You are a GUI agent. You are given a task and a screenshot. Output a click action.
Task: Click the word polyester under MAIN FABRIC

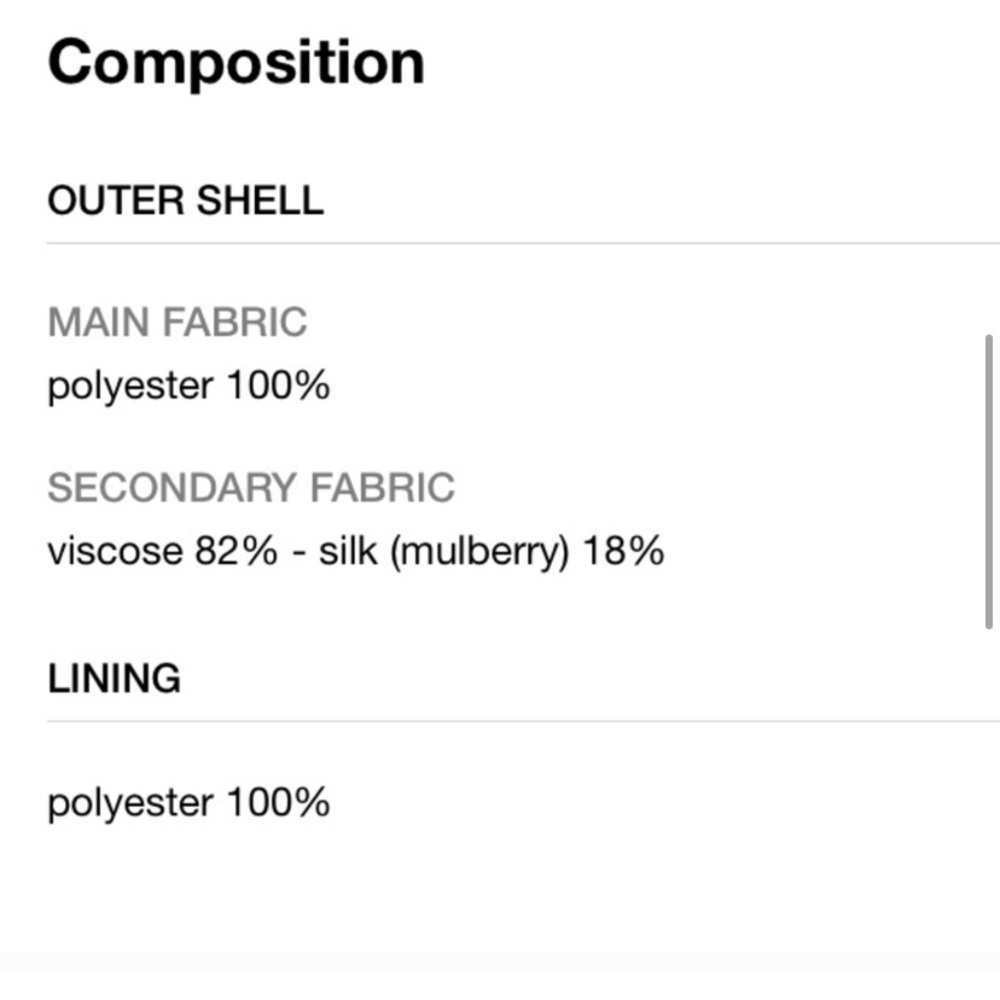tap(130, 386)
